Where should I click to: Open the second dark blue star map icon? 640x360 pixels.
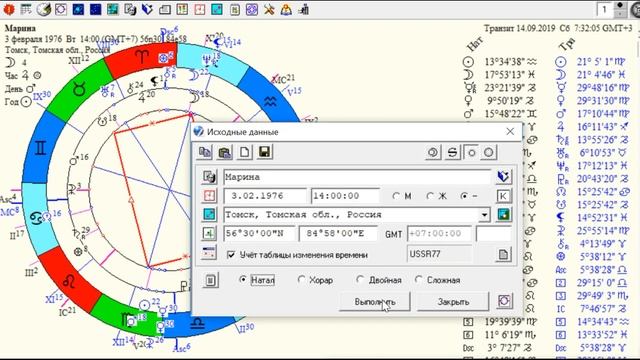click(x=96, y=9)
